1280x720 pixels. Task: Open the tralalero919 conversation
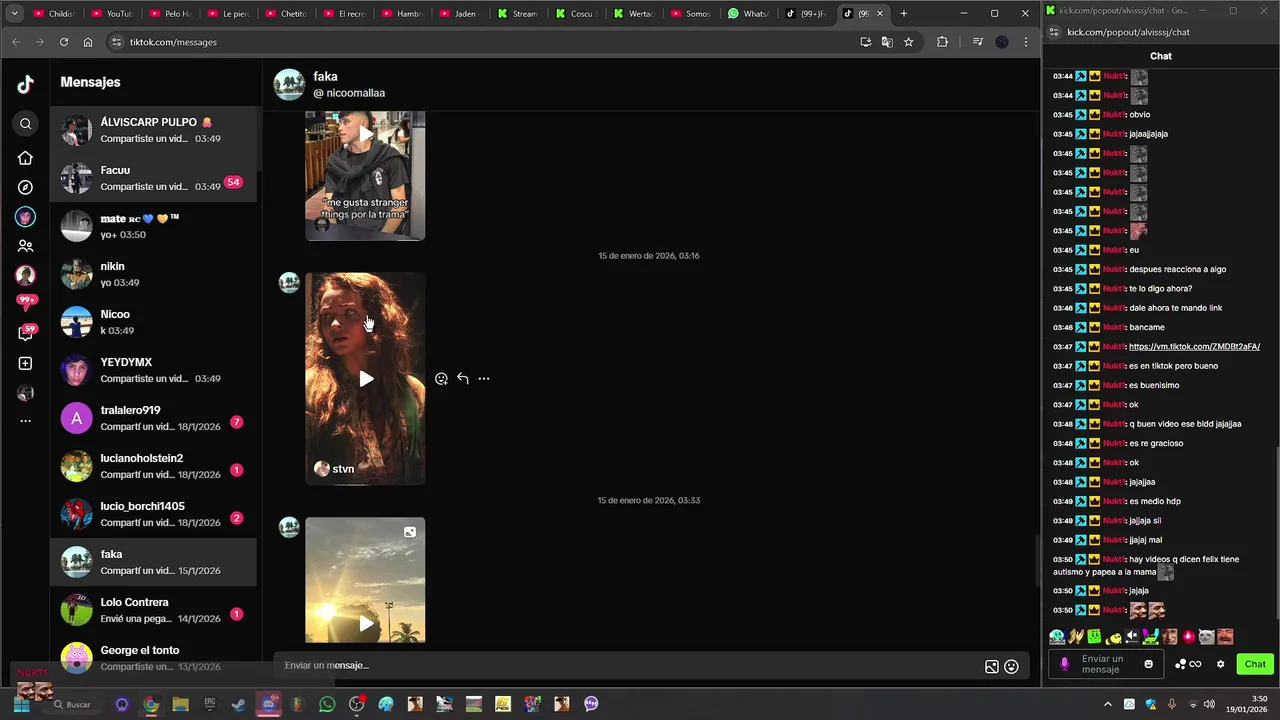click(x=153, y=418)
